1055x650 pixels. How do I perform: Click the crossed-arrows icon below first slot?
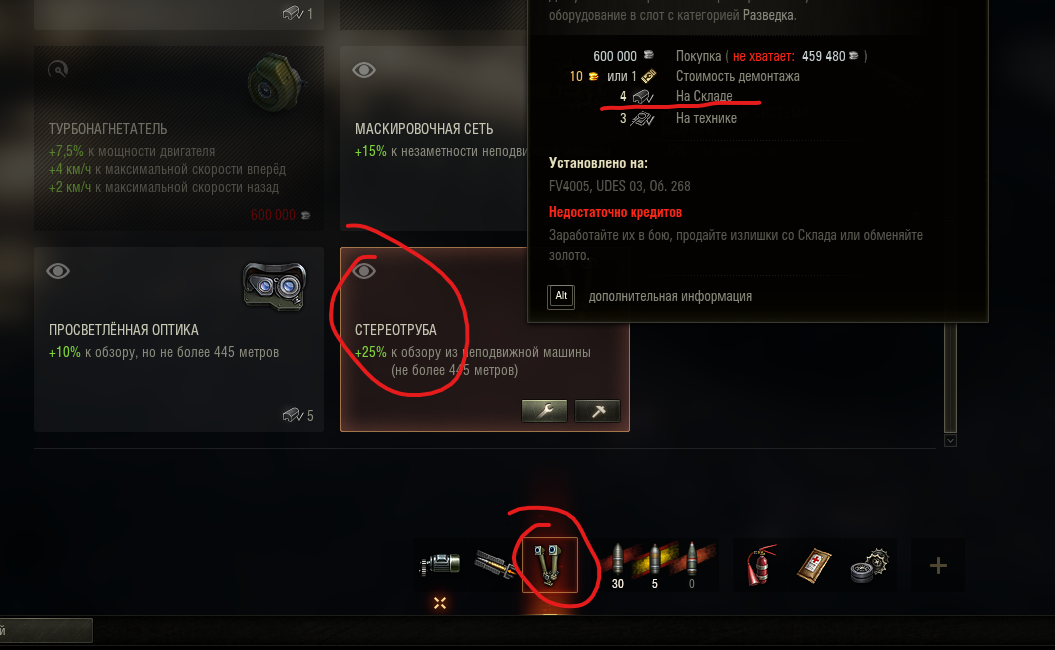point(440,603)
